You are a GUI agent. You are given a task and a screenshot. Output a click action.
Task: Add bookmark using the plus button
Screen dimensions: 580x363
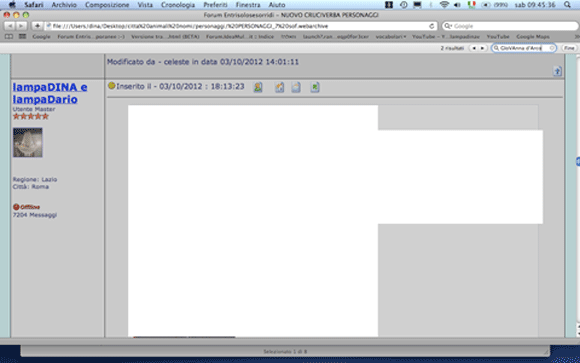pyautogui.click(x=37, y=26)
